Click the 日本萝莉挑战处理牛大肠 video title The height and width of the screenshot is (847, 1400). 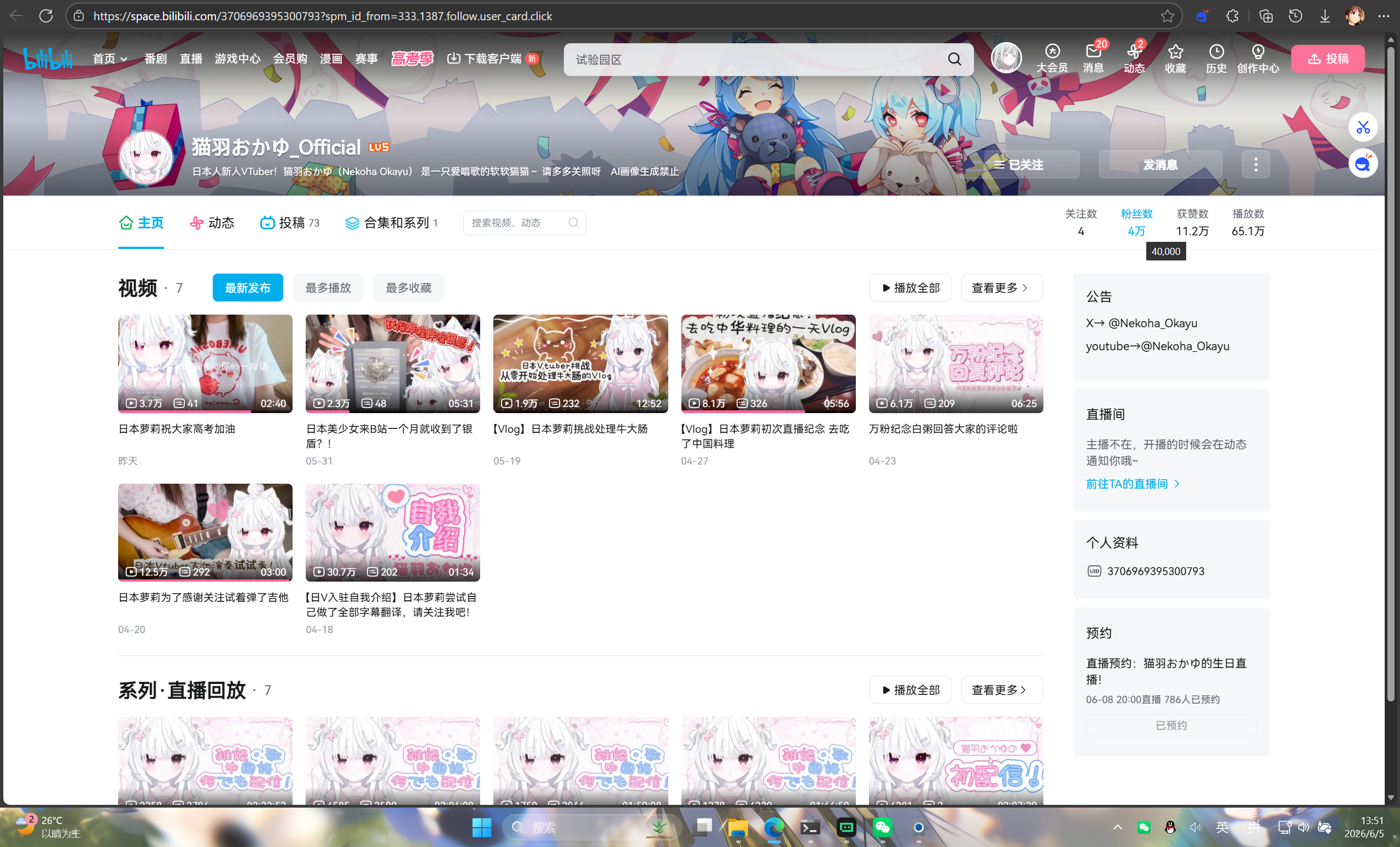(x=570, y=428)
